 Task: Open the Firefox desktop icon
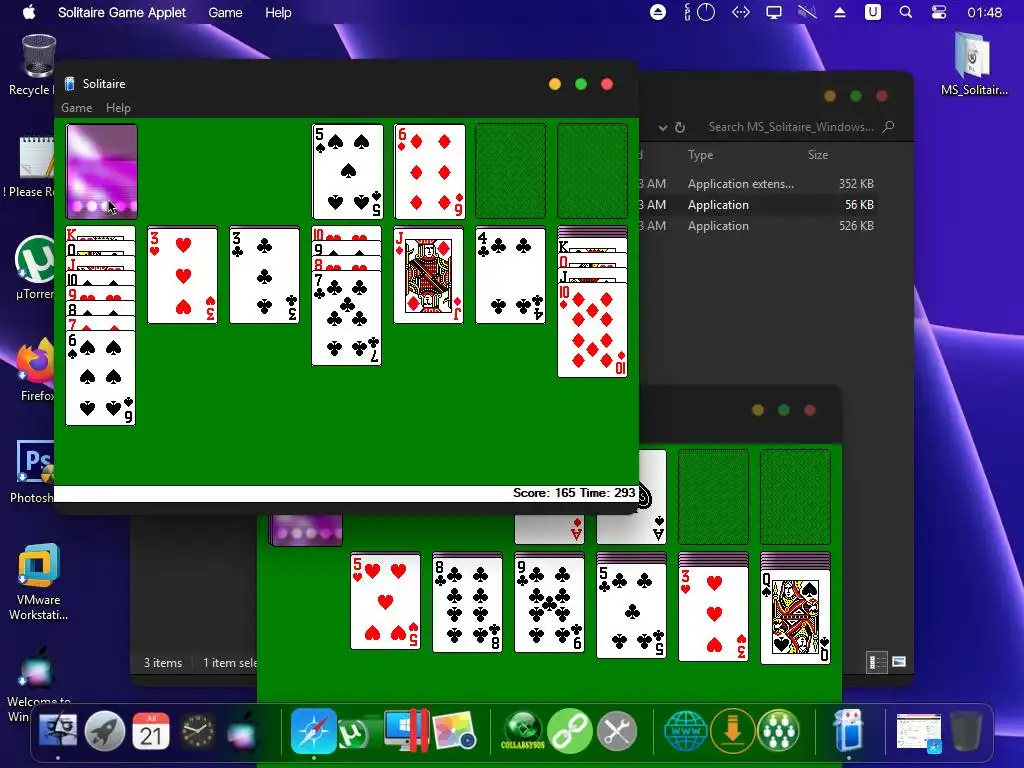pyautogui.click(x=37, y=370)
